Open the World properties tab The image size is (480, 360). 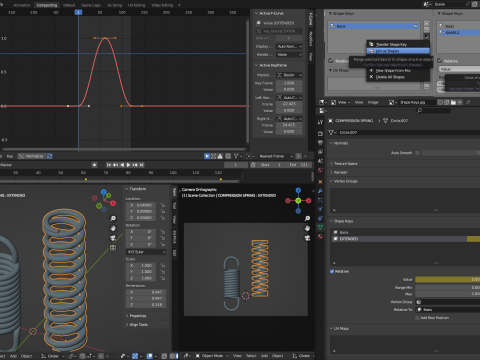click(320, 170)
